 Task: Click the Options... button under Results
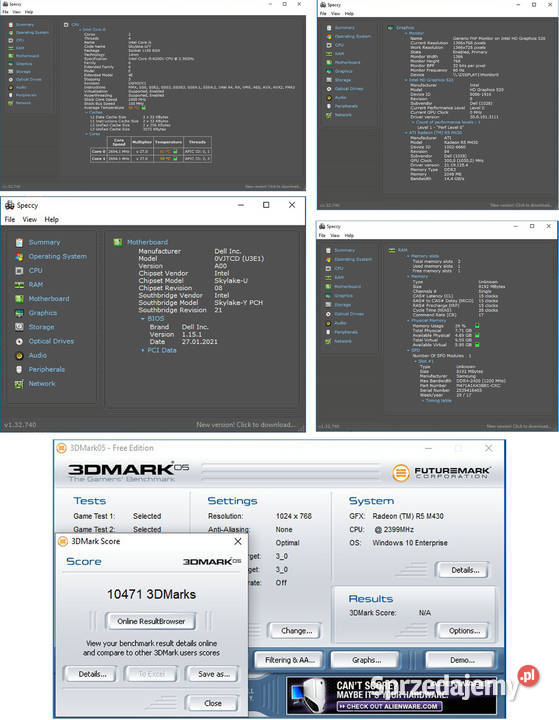pyautogui.click(x=464, y=631)
